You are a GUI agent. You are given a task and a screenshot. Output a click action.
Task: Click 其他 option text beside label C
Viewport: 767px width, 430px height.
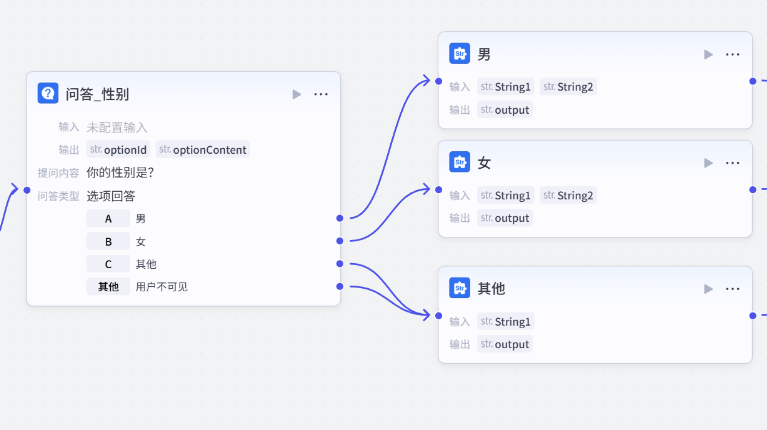click(146, 264)
